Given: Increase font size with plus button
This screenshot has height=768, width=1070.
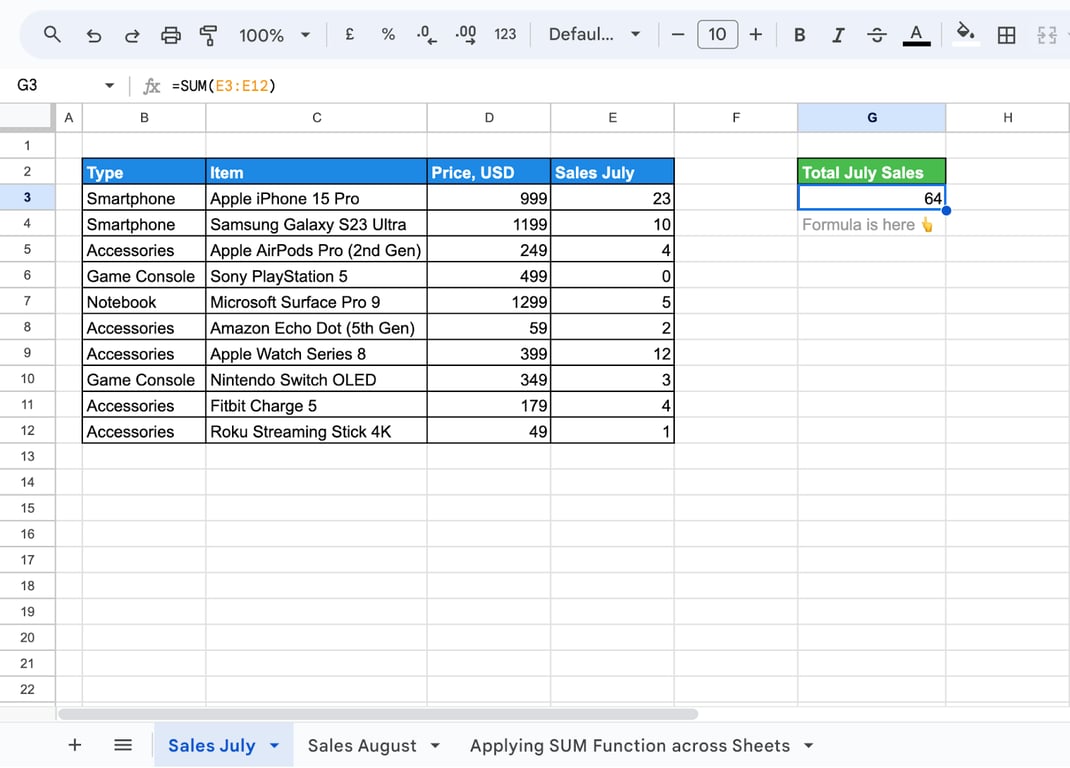Looking at the screenshot, I should (755, 34).
